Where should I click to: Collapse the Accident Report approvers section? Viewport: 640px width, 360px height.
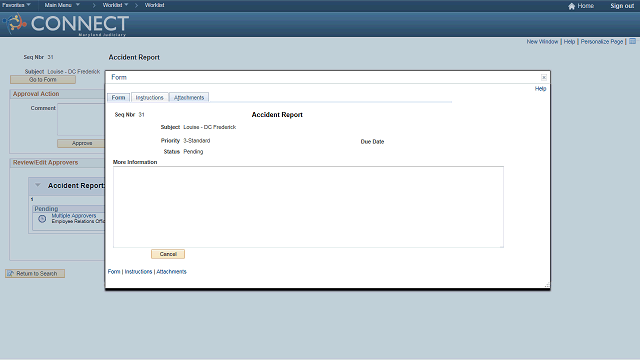38,185
